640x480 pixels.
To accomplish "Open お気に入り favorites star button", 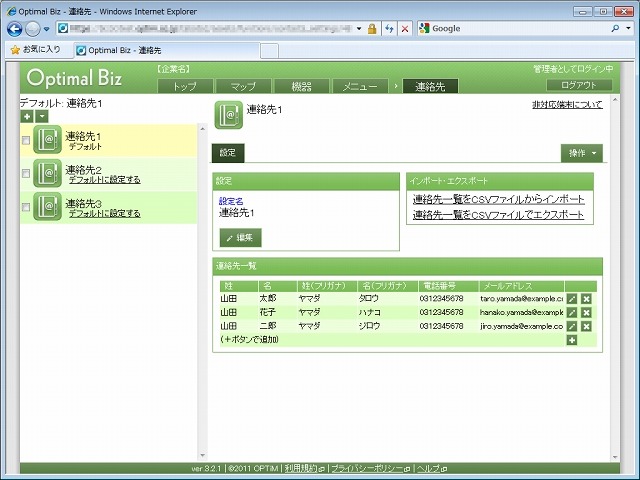I will tap(36, 49).
